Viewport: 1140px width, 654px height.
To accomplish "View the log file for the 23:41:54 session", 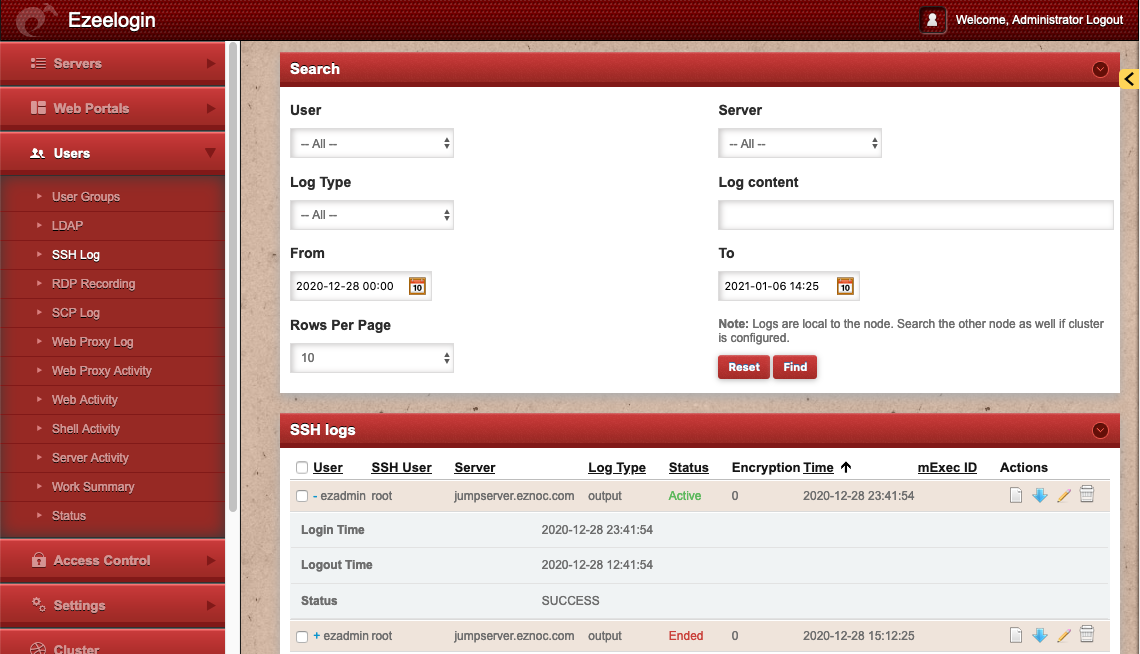I will (1016, 495).
